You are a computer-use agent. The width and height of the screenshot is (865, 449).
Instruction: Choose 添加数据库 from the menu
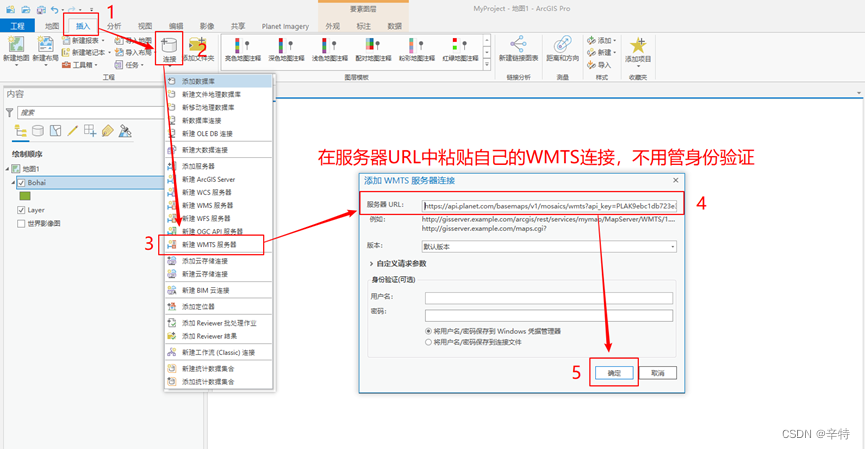pos(219,81)
